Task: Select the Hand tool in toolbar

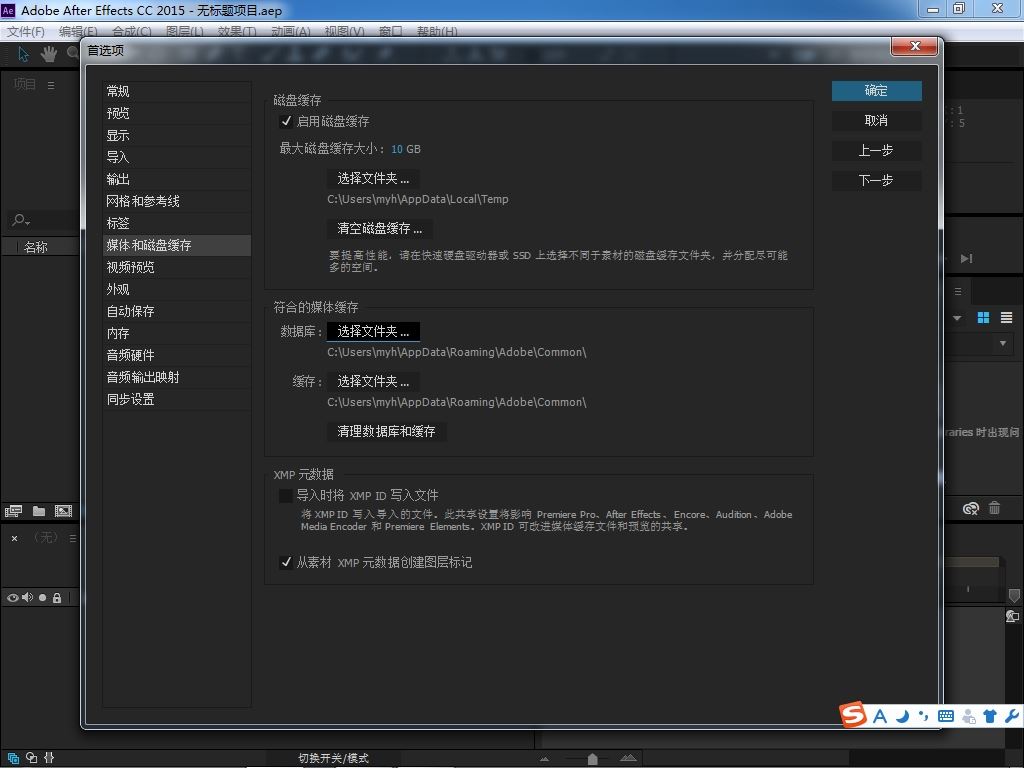Action: (x=49, y=54)
